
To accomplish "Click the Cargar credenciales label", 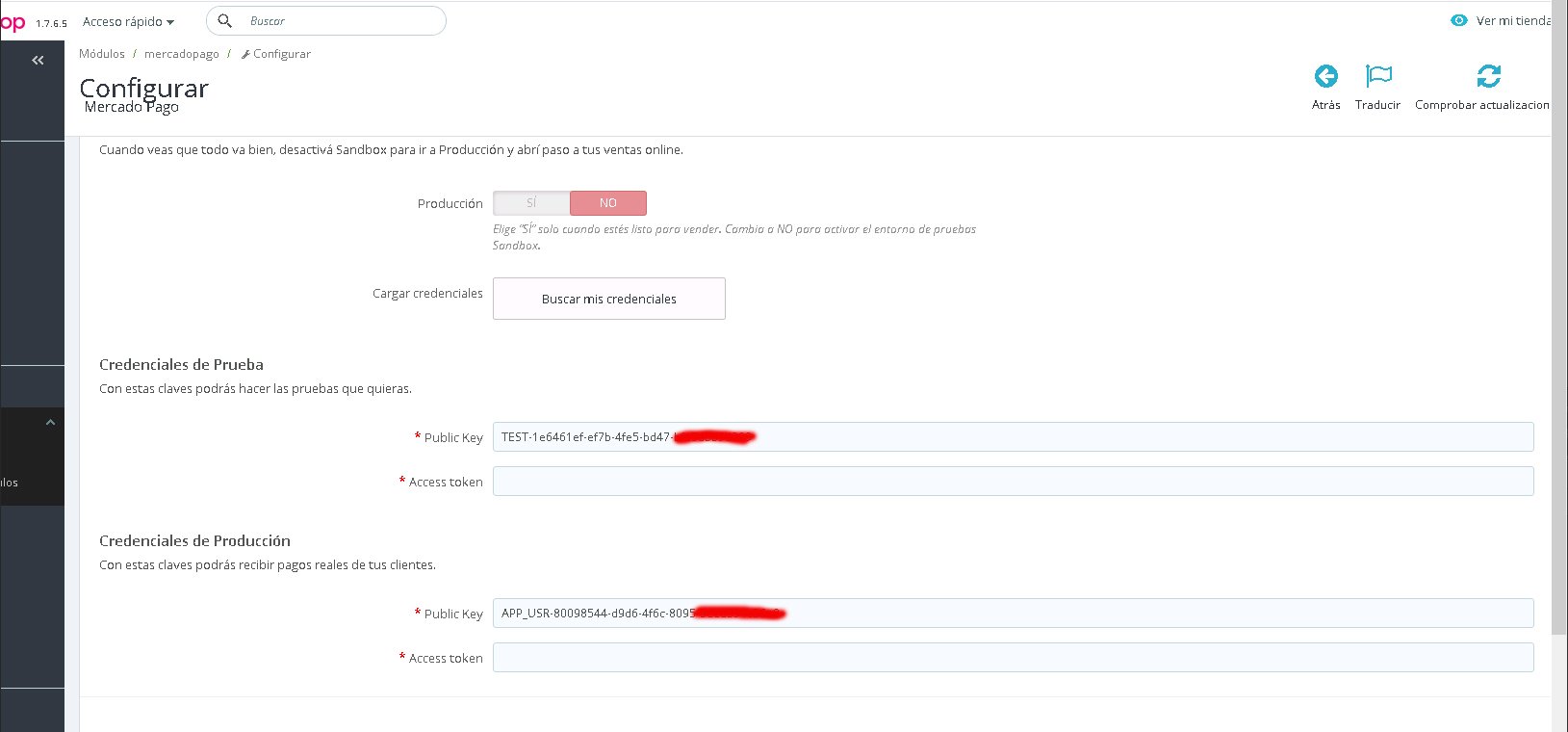I will coord(427,293).
